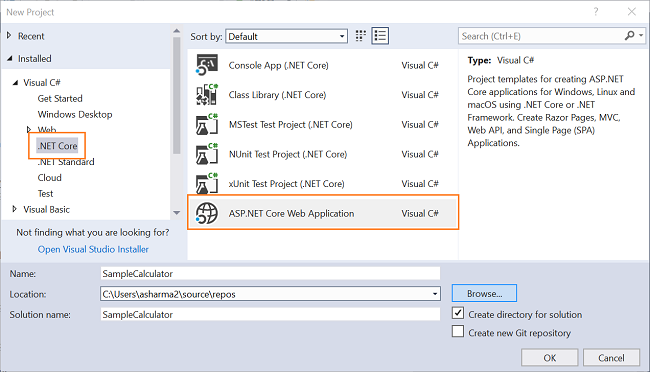Confirm with the OK button
The height and width of the screenshot is (372, 650).
550,357
